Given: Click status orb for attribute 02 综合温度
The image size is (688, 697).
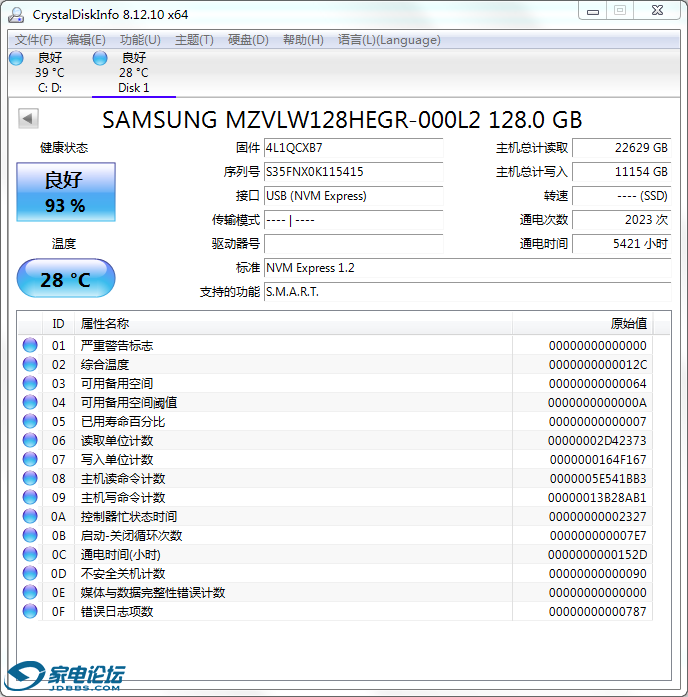Looking at the screenshot, I should pyautogui.click(x=30, y=364).
